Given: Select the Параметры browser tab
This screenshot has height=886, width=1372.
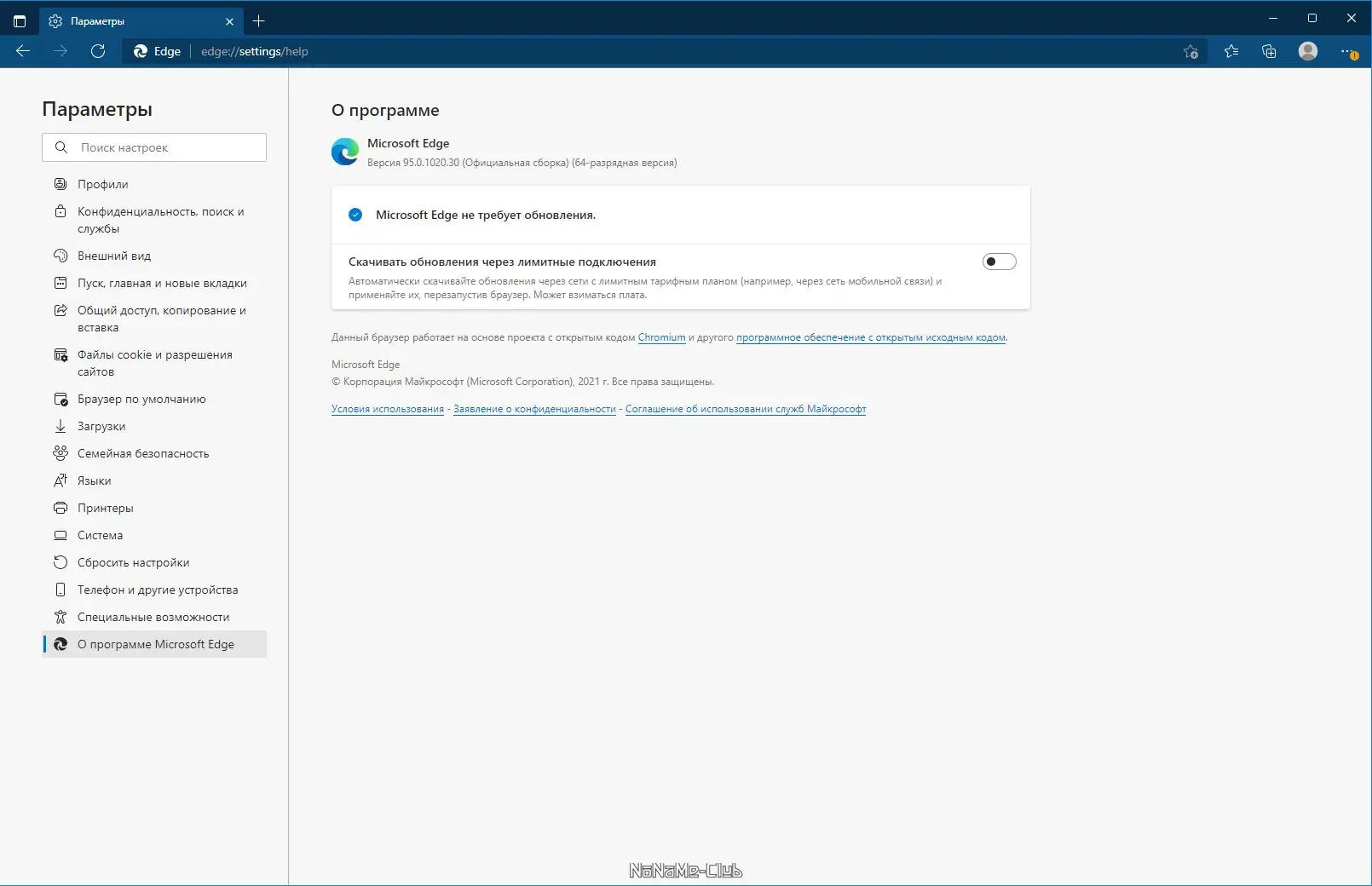Looking at the screenshot, I should [x=141, y=21].
